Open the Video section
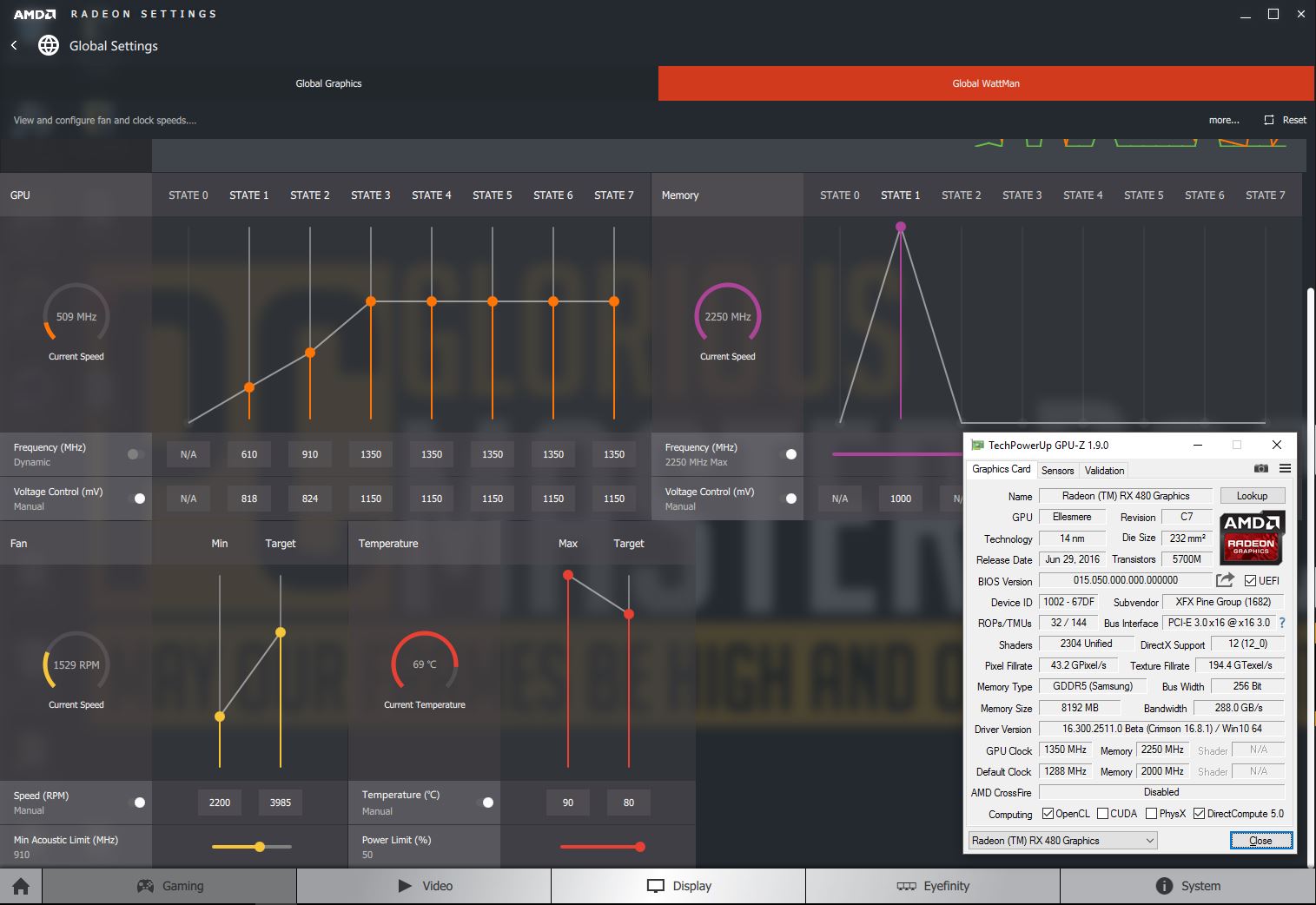Screen dimensions: 1316x905 (424, 886)
